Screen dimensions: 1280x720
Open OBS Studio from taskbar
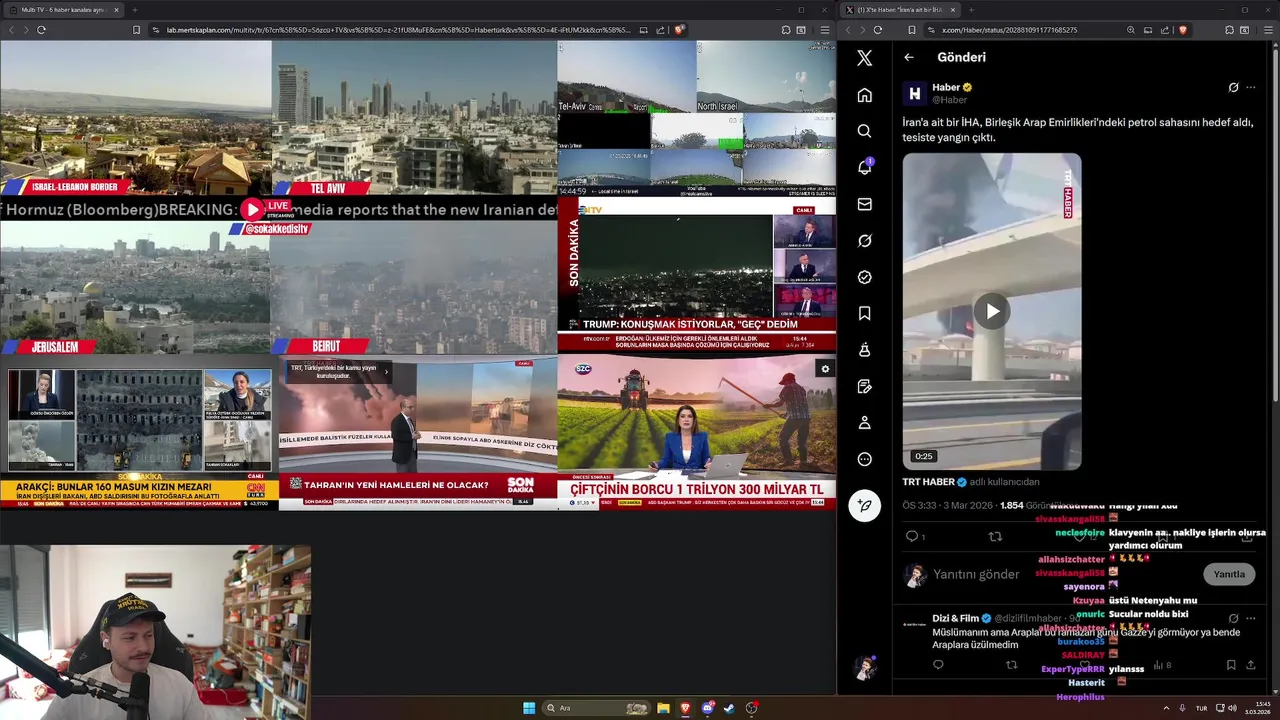751,708
